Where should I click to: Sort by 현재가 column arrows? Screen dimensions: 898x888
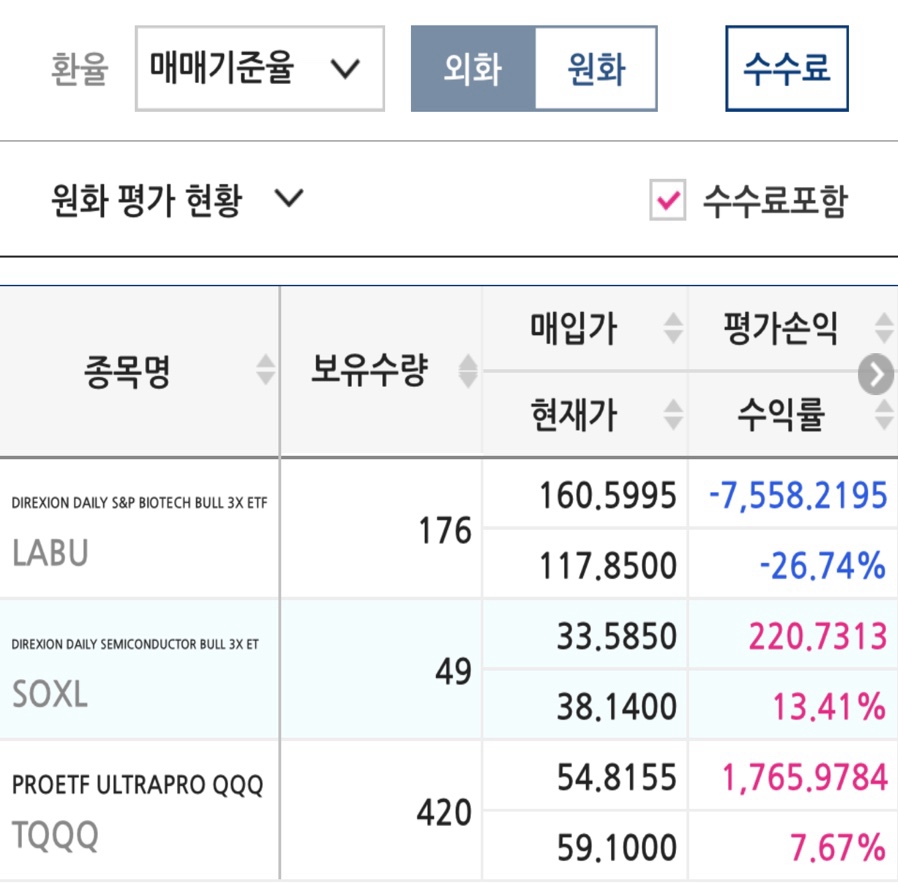[x=674, y=415]
